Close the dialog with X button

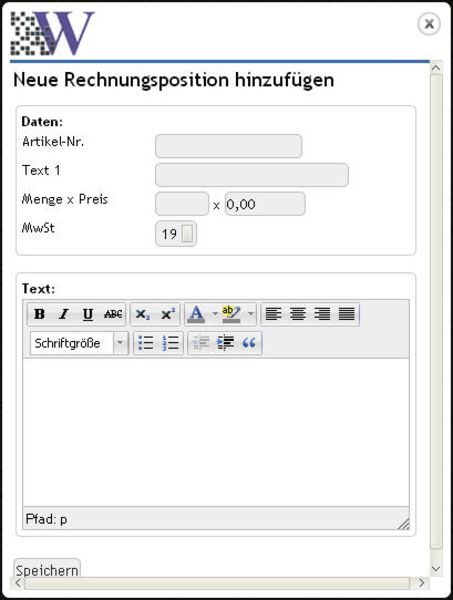[429, 24]
